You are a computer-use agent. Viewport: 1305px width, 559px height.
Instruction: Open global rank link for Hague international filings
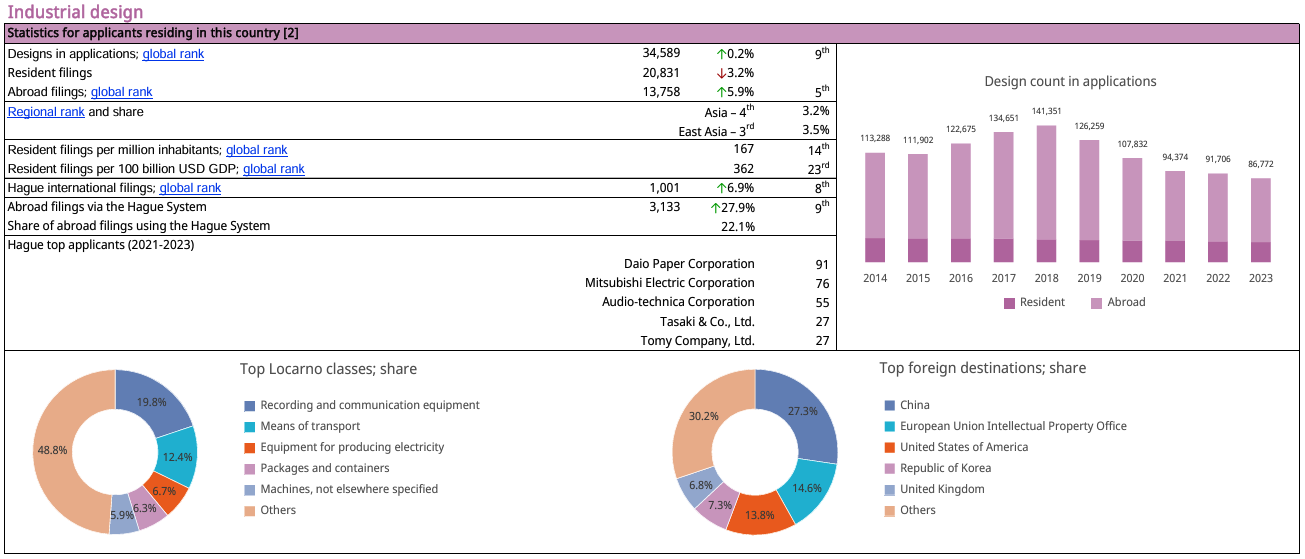(190, 188)
